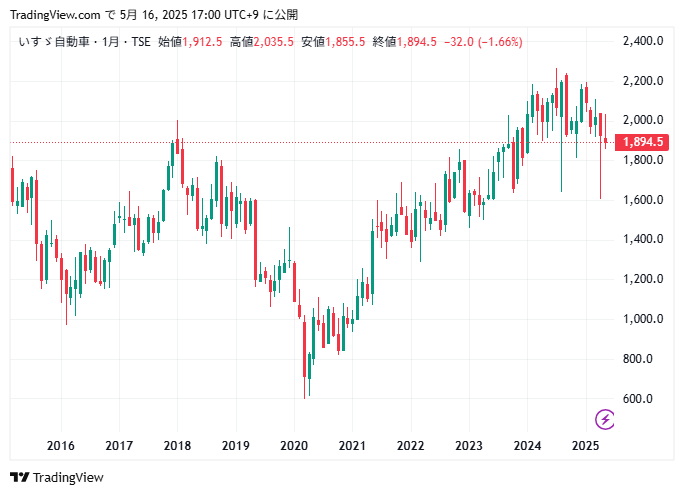Image resolution: width=684 pixels, height=495 pixels.
Task: Click the '800.0' price axis label
Action: [638, 359]
